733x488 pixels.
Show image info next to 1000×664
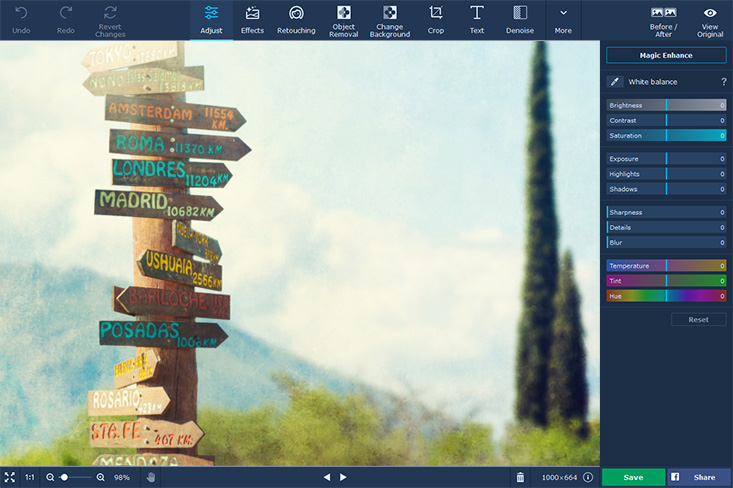[588, 478]
